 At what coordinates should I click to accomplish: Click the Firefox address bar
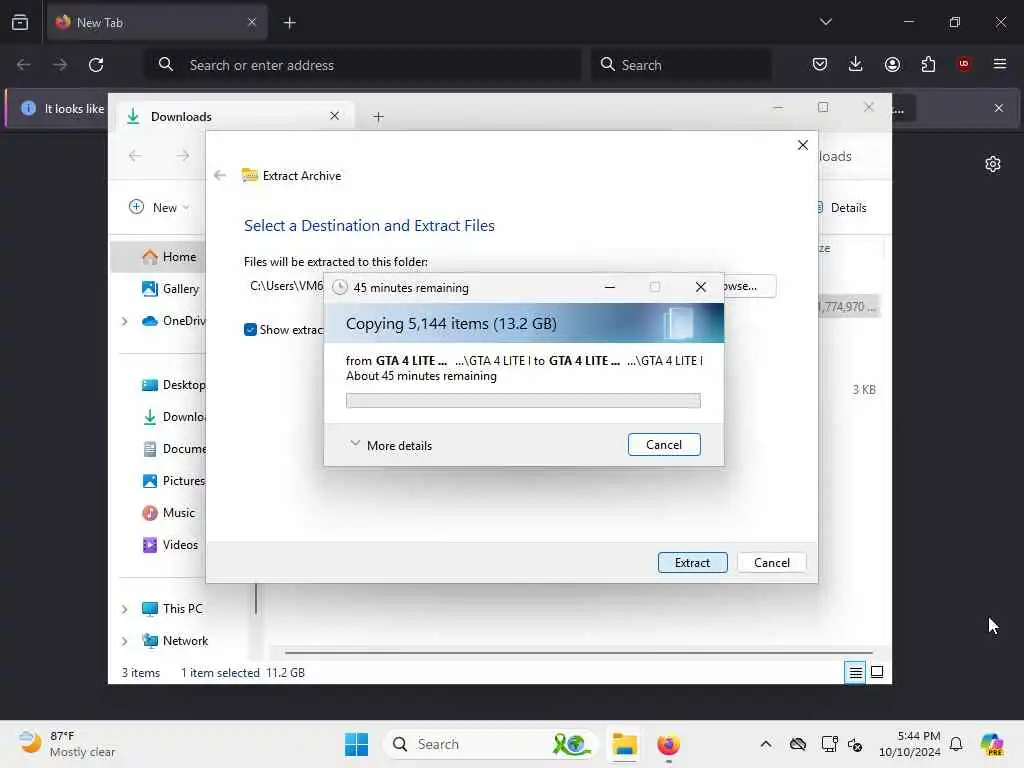(362, 65)
